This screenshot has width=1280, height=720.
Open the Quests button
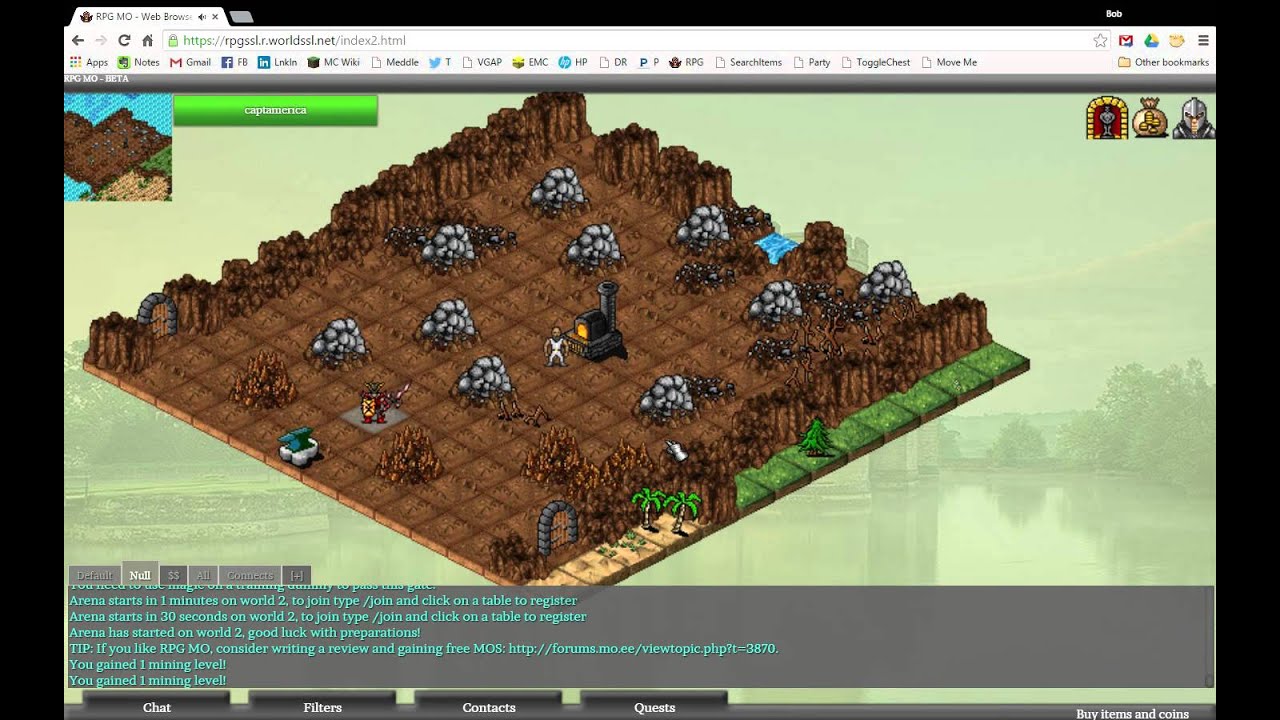(655, 707)
